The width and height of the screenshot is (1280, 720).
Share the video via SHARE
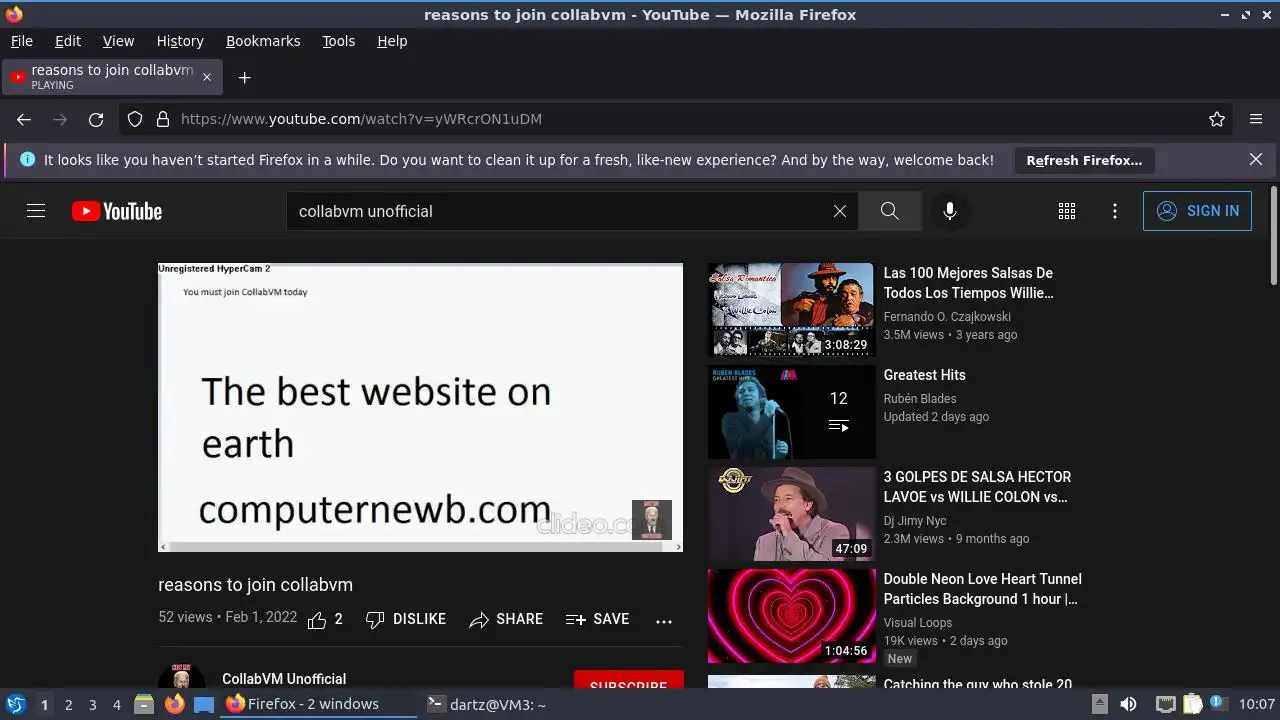tap(506, 620)
